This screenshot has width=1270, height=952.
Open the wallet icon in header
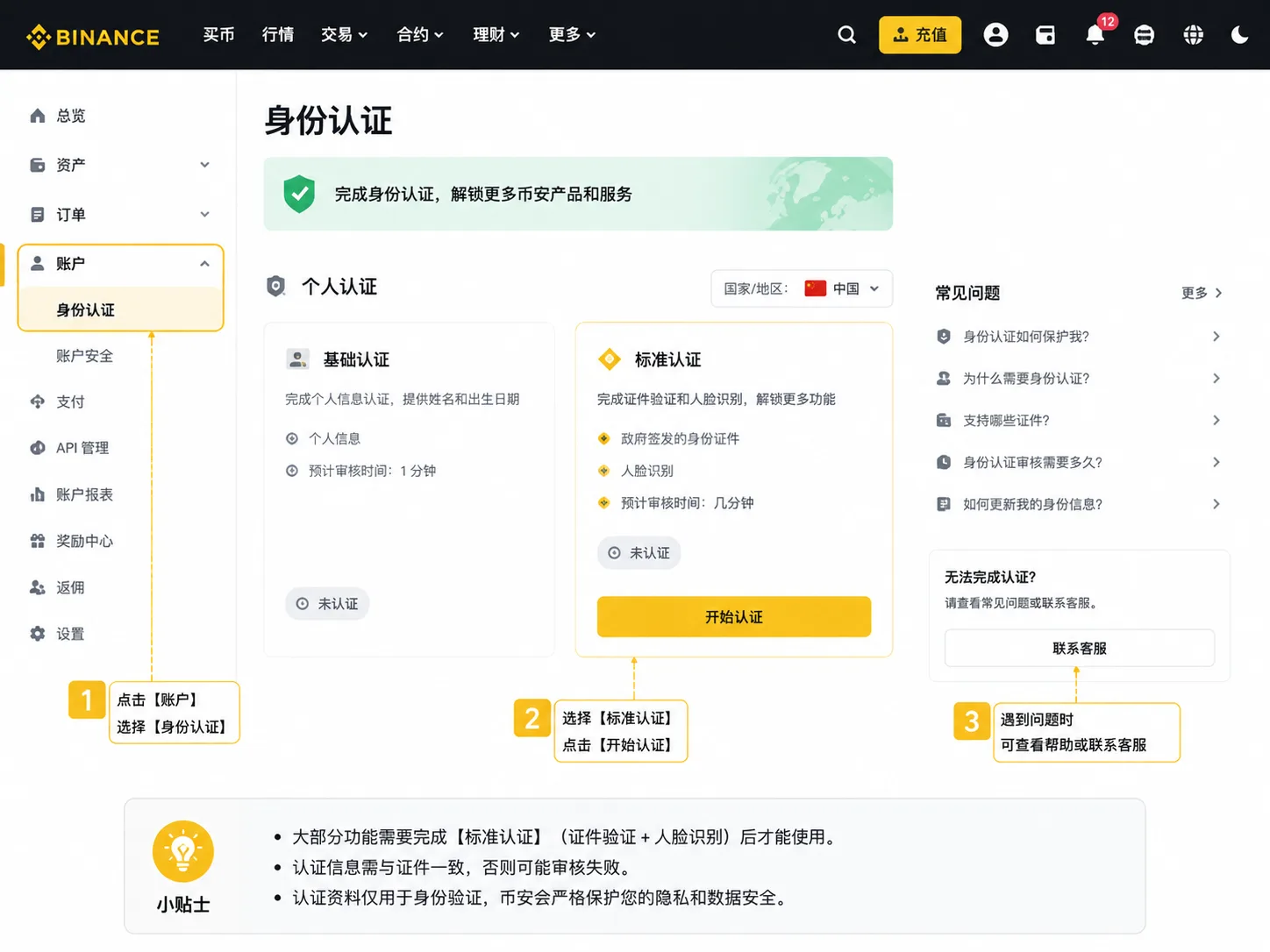point(1045,35)
